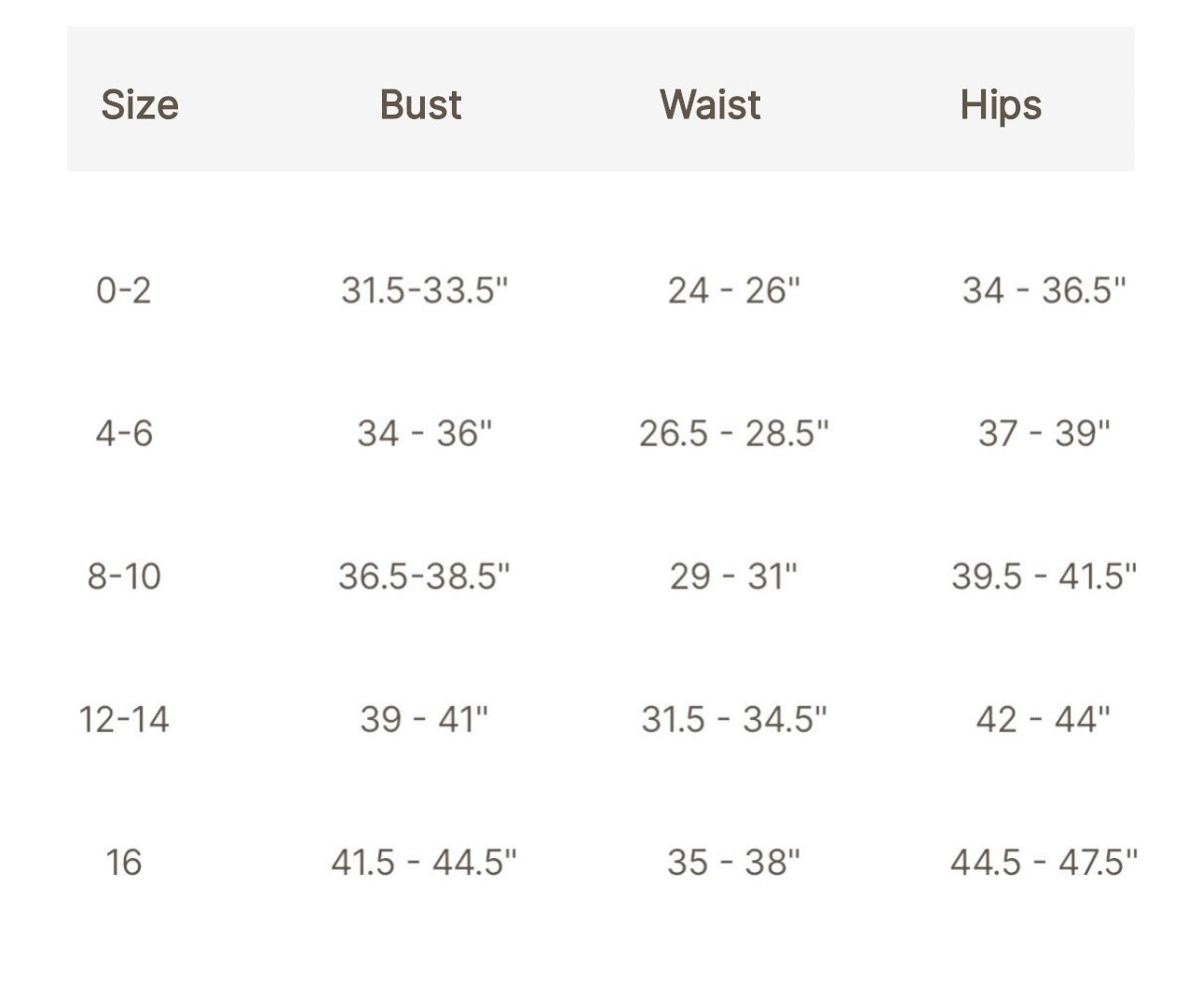Select the 4-6 size row label

pyautogui.click(x=124, y=433)
